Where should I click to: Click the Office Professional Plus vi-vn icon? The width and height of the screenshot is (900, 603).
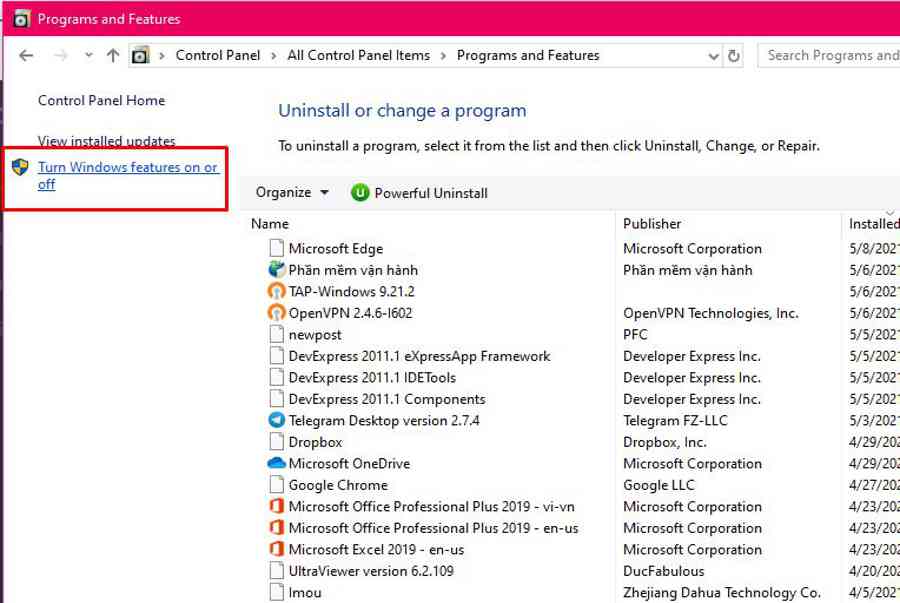(x=277, y=506)
